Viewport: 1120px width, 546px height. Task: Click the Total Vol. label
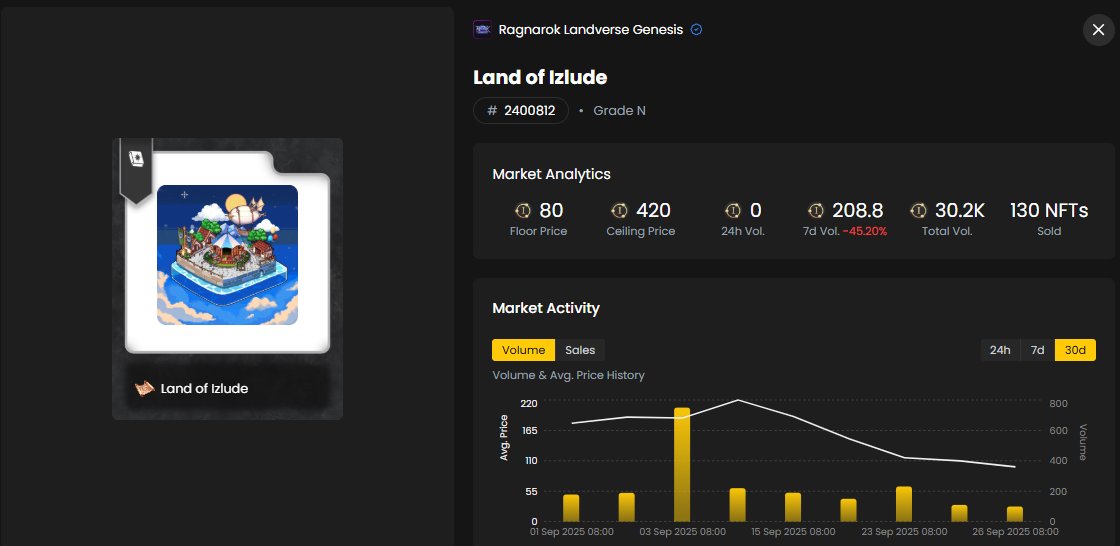point(946,232)
